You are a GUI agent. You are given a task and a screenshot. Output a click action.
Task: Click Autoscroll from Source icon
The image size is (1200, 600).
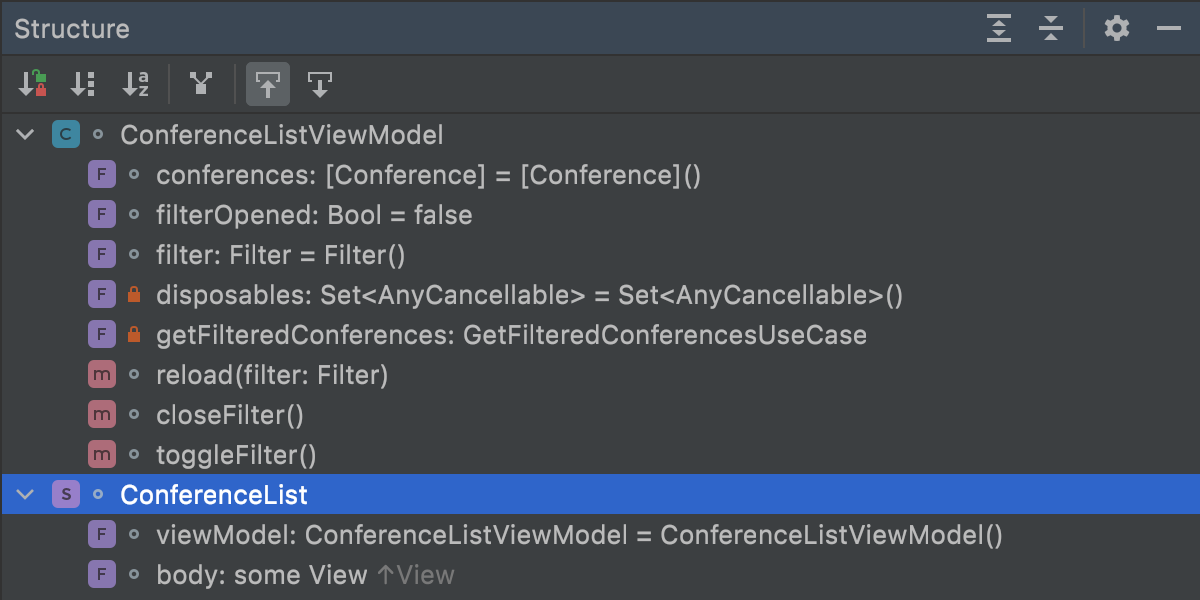pos(320,84)
